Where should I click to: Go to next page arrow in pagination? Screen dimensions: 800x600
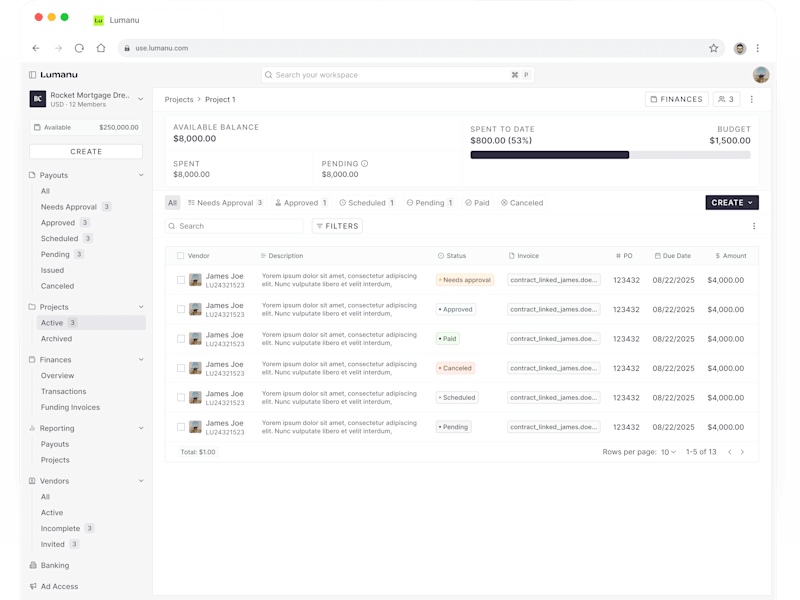click(x=742, y=452)
